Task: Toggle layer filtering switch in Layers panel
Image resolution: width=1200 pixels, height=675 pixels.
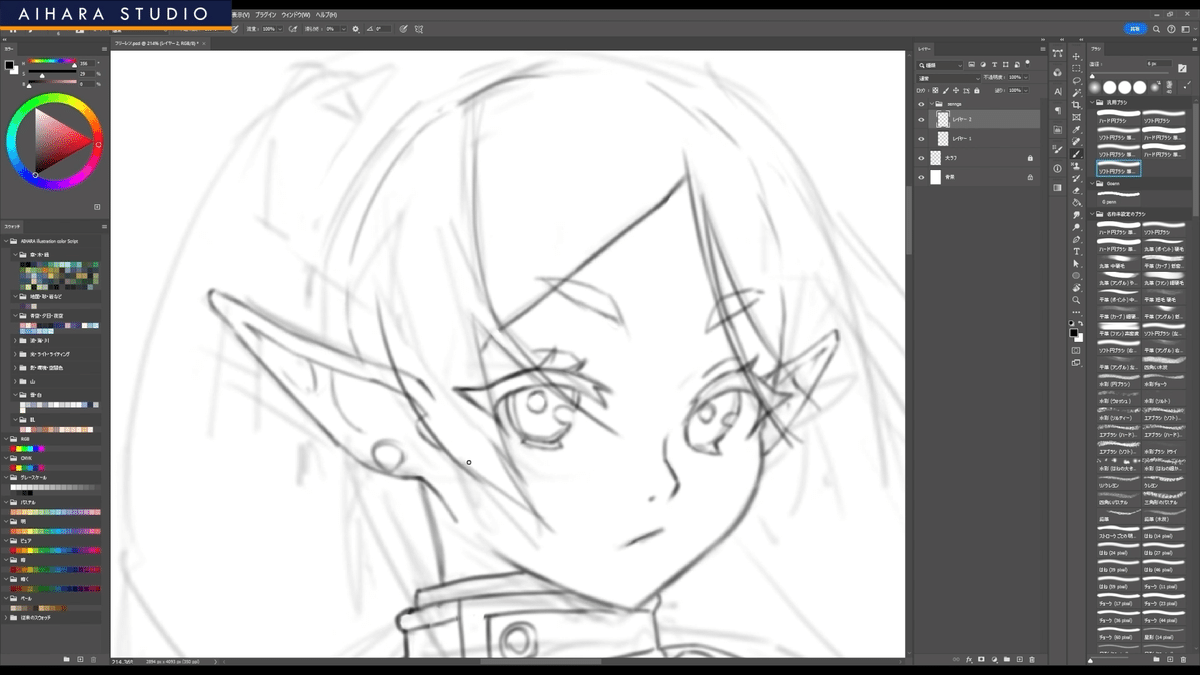Action: [x=1027, y=63]
